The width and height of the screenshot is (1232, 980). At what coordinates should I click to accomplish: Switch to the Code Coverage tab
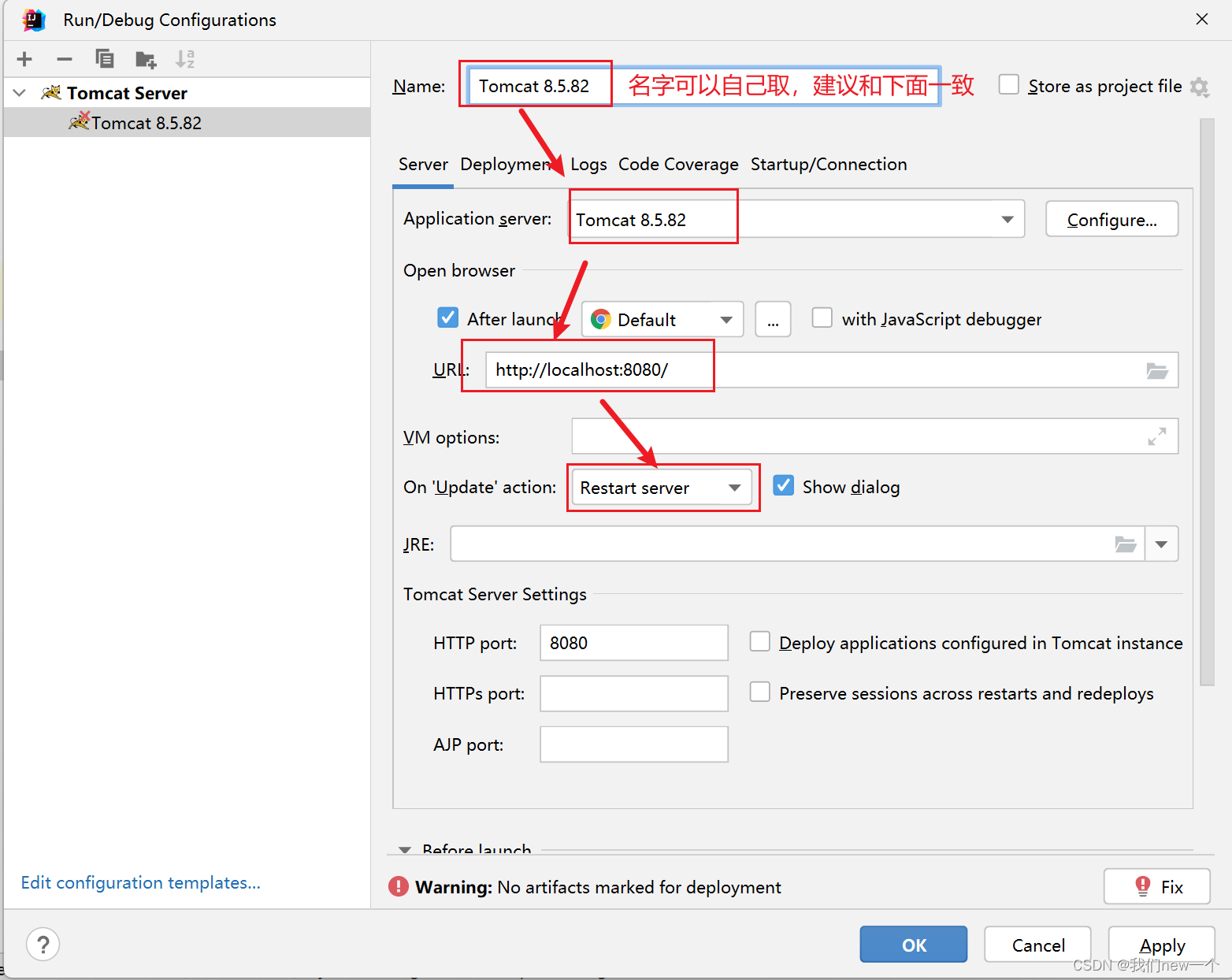click(x=678, y=164)
